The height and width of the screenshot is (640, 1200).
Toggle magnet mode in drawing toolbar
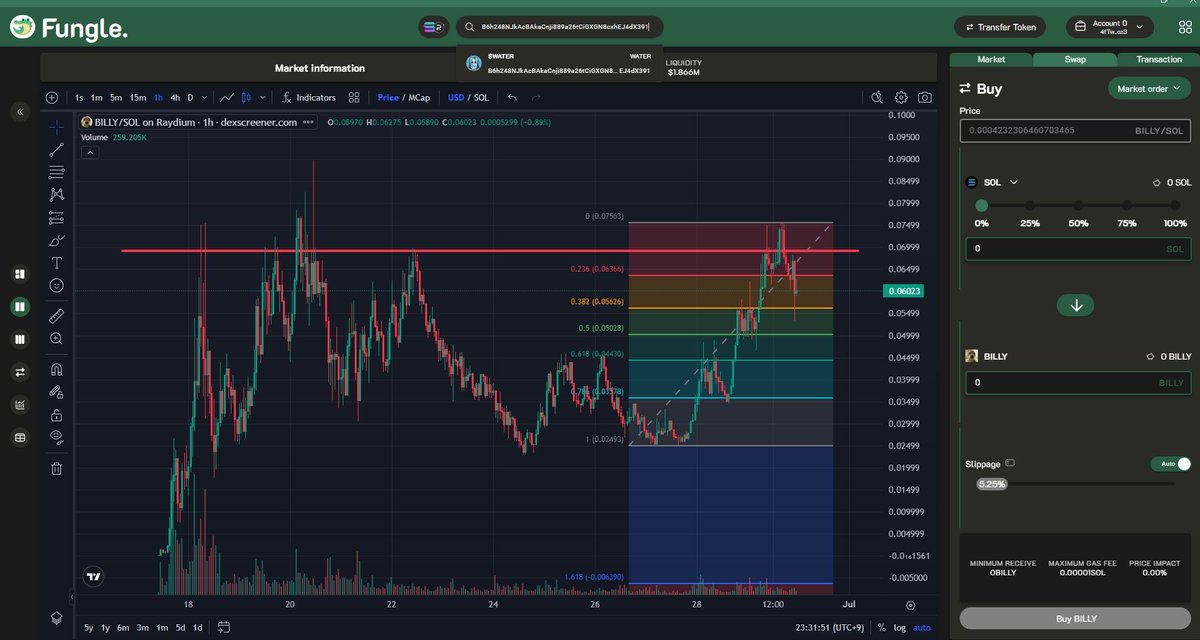(57, 369)
